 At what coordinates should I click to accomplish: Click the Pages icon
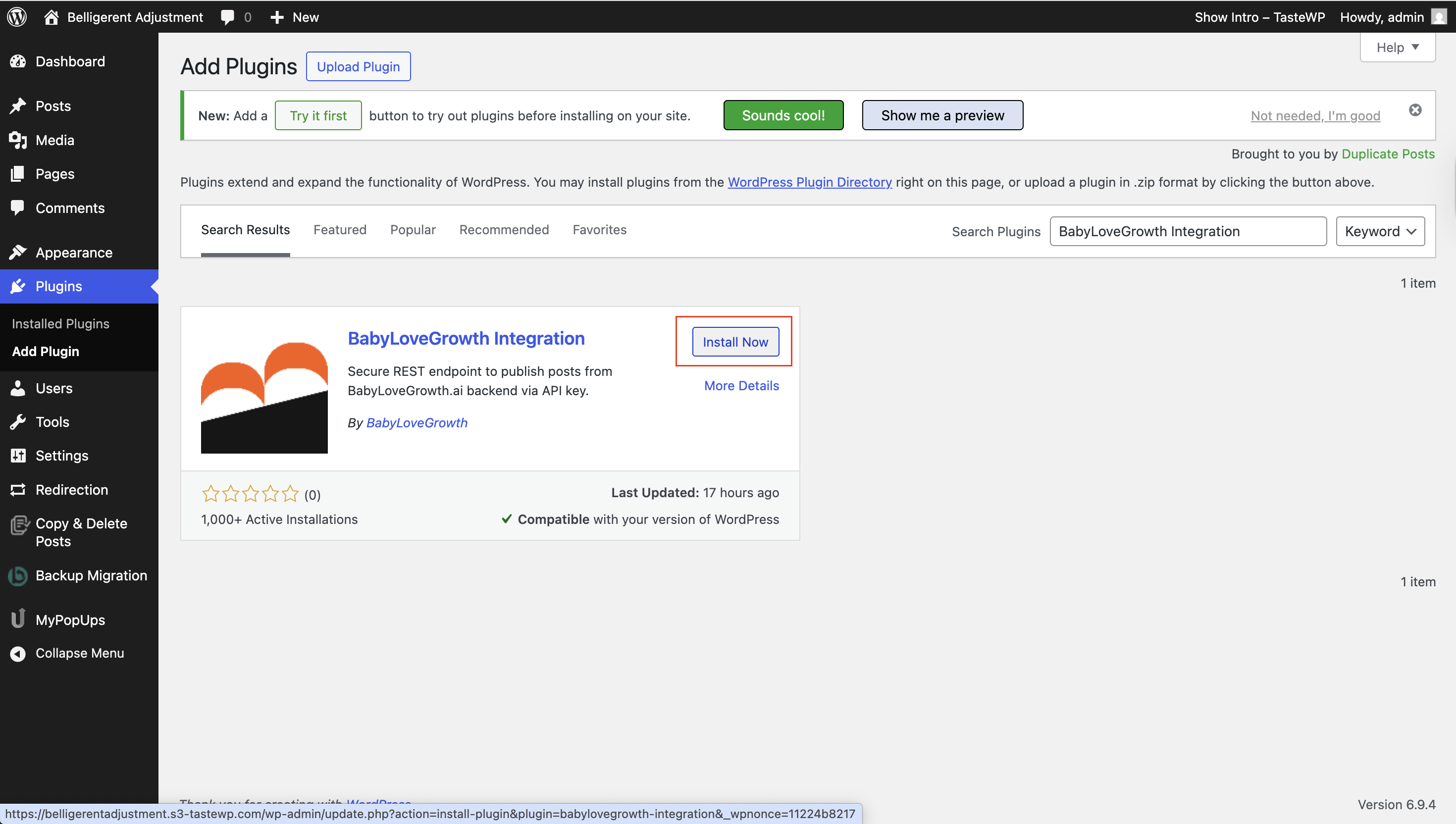coord(18,174)
